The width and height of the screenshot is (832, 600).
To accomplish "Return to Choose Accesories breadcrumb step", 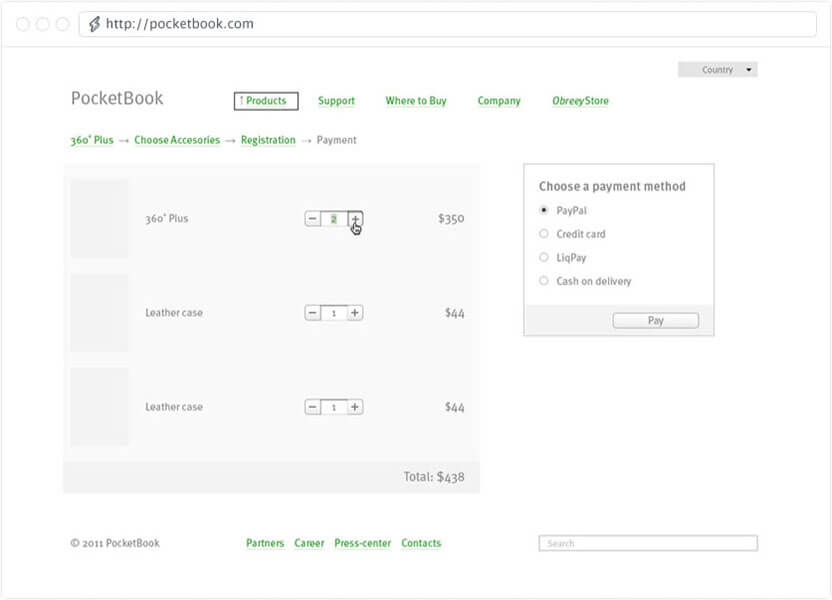I will 177,141.
